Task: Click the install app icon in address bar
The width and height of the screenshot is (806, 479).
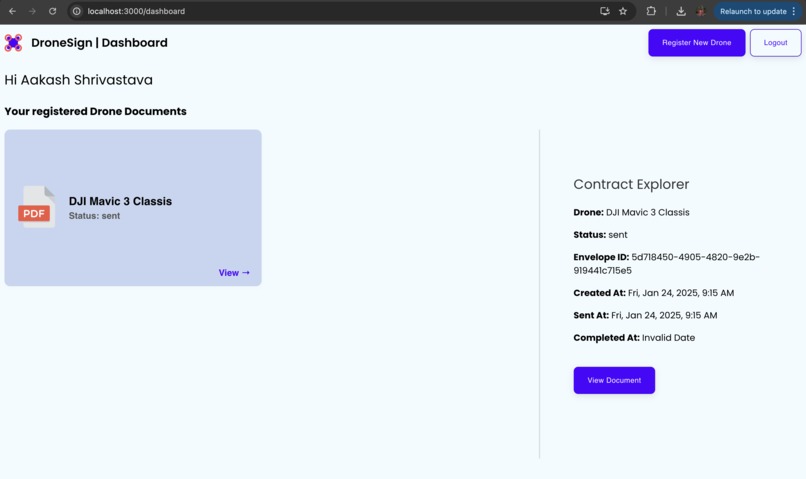Action: pos(604,11)
